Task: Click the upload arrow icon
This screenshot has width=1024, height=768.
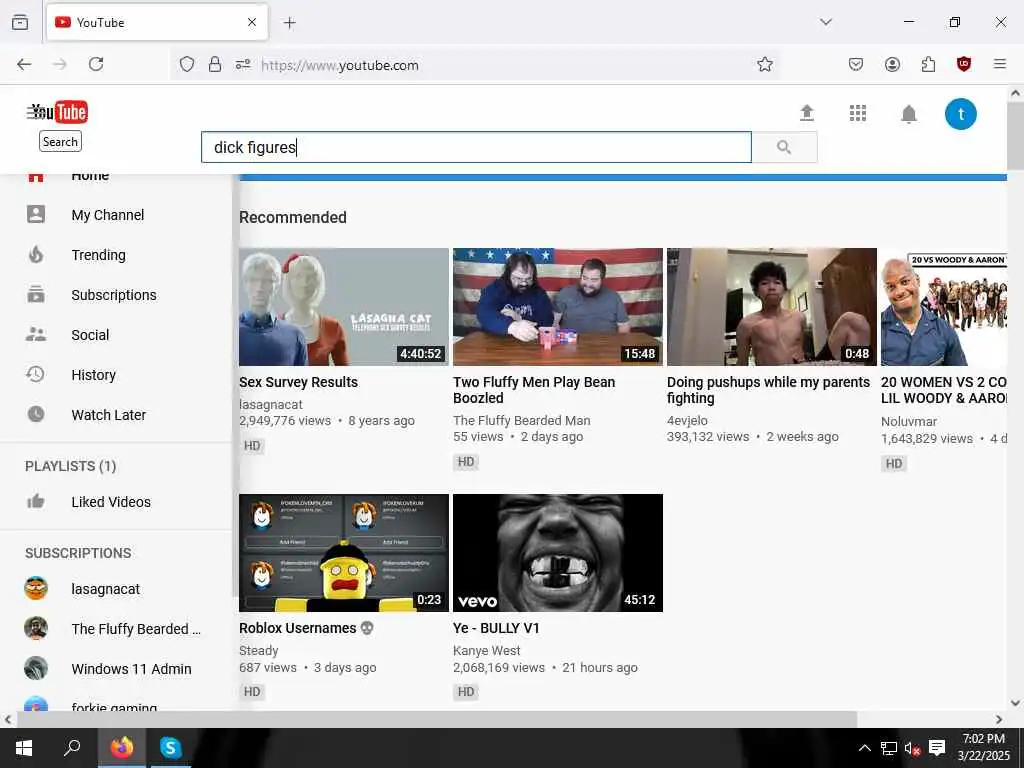Action: (807, 114)
